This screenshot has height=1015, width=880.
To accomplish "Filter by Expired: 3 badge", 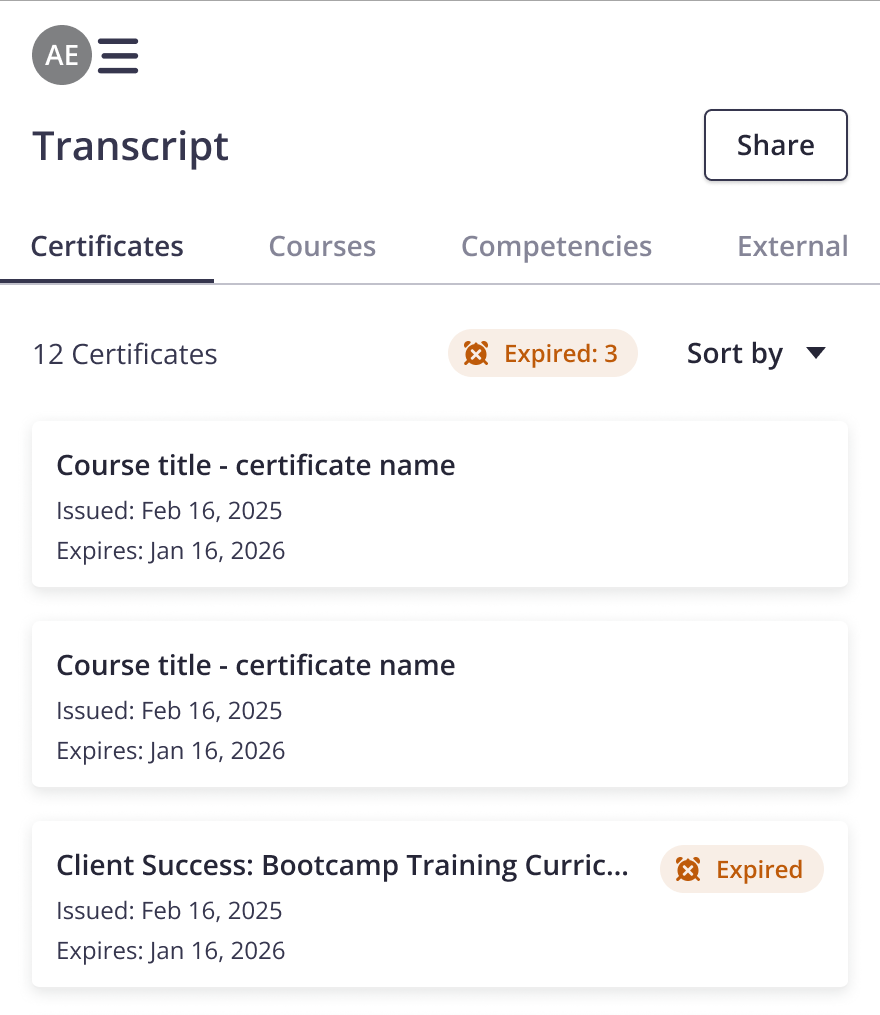I will click(542, 353).
